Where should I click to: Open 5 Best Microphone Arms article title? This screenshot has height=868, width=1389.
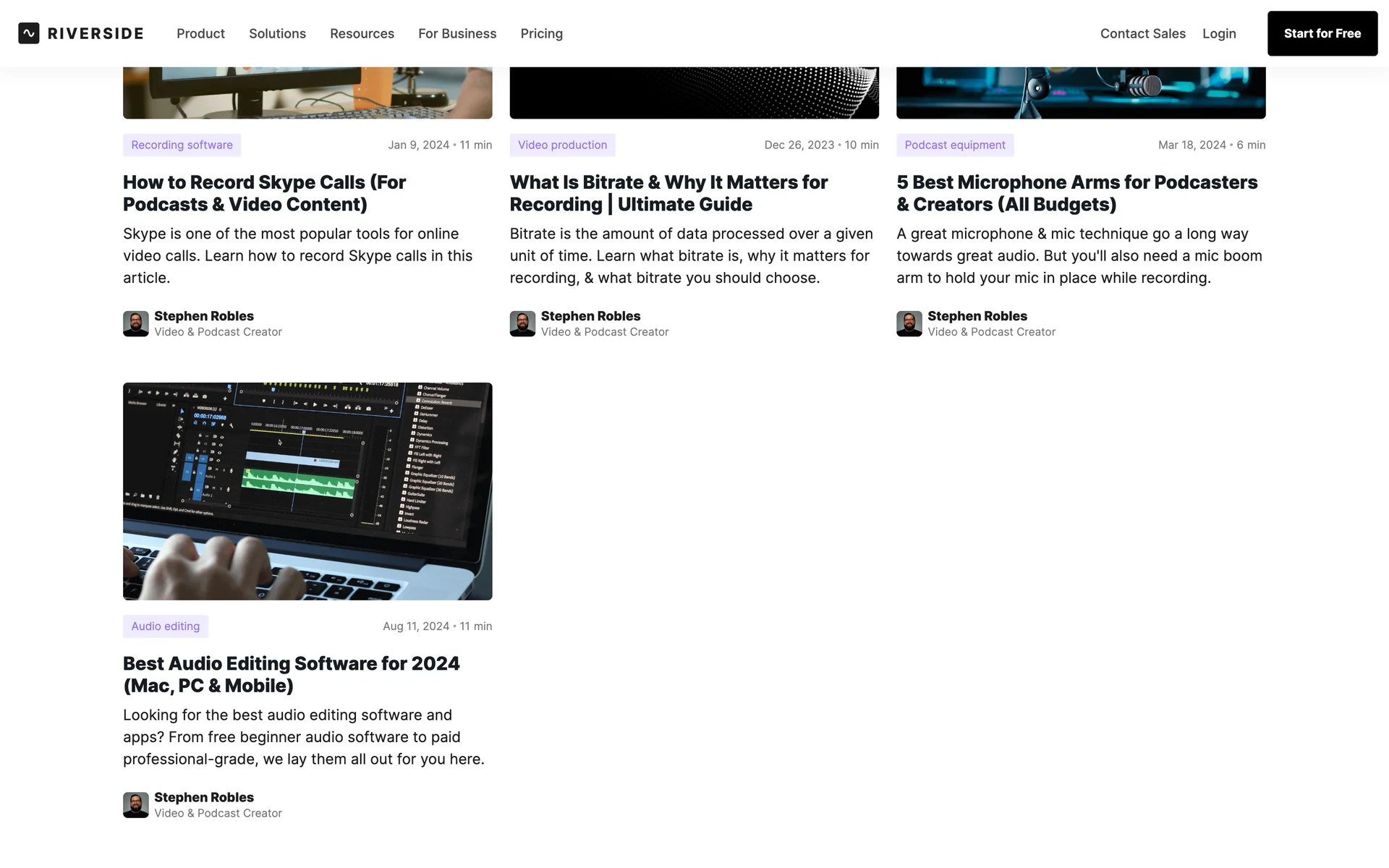(1076, 193)
